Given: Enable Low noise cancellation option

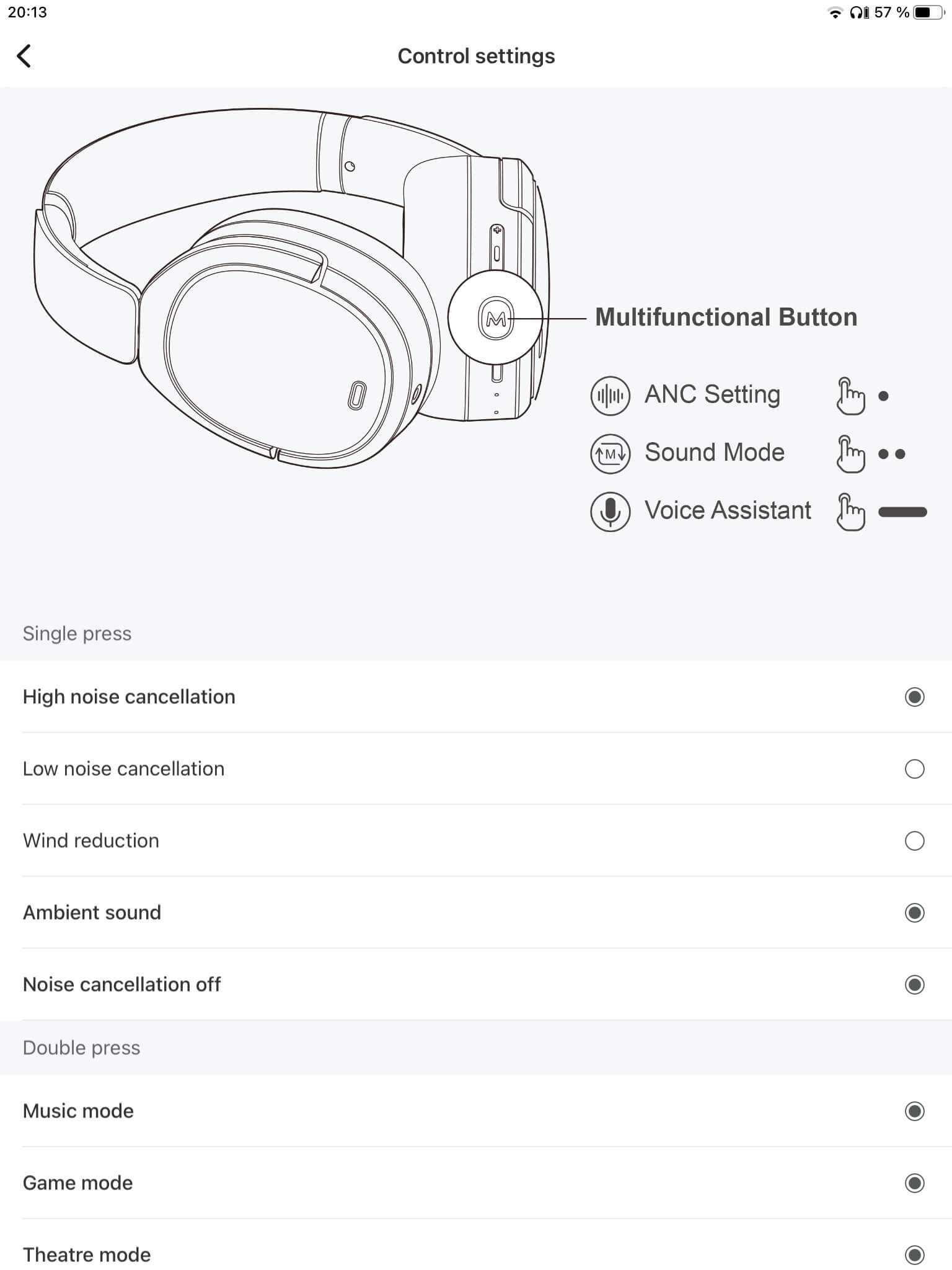Looking at the screenshot, I should (x=914, y=769).
